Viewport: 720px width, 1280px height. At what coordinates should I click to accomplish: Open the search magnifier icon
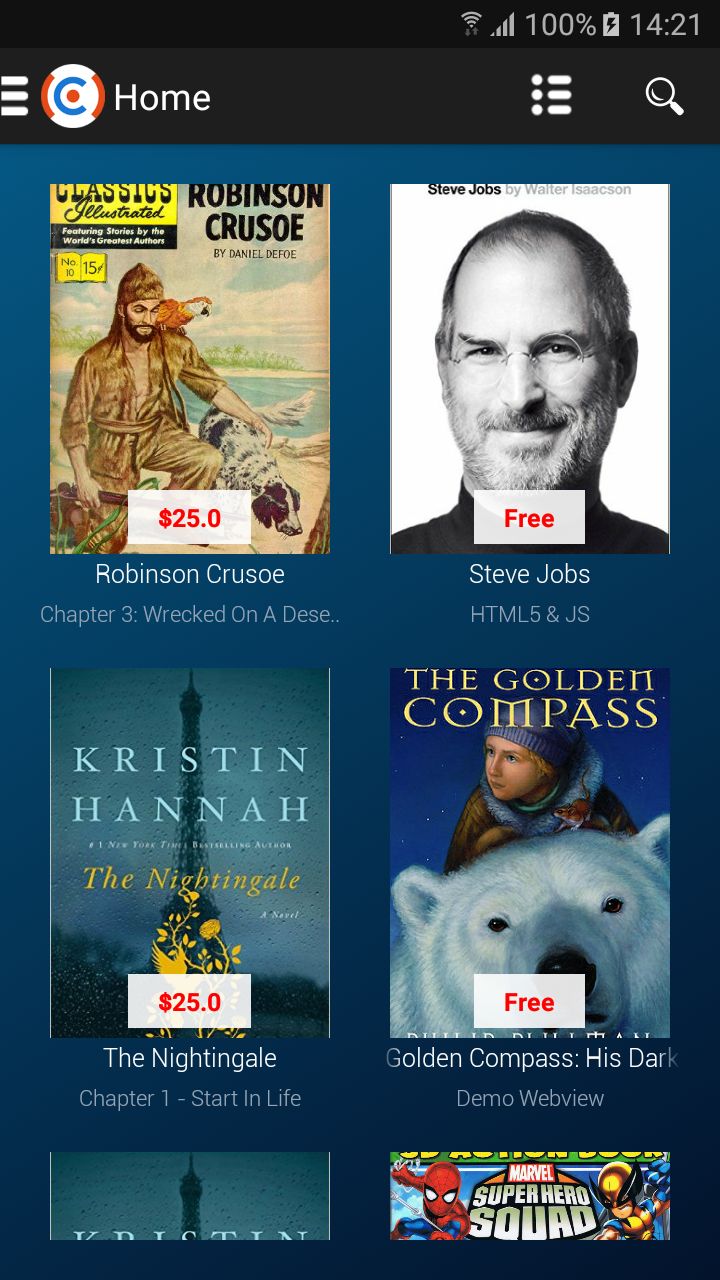pyautogui.click(x=664, y=97)
